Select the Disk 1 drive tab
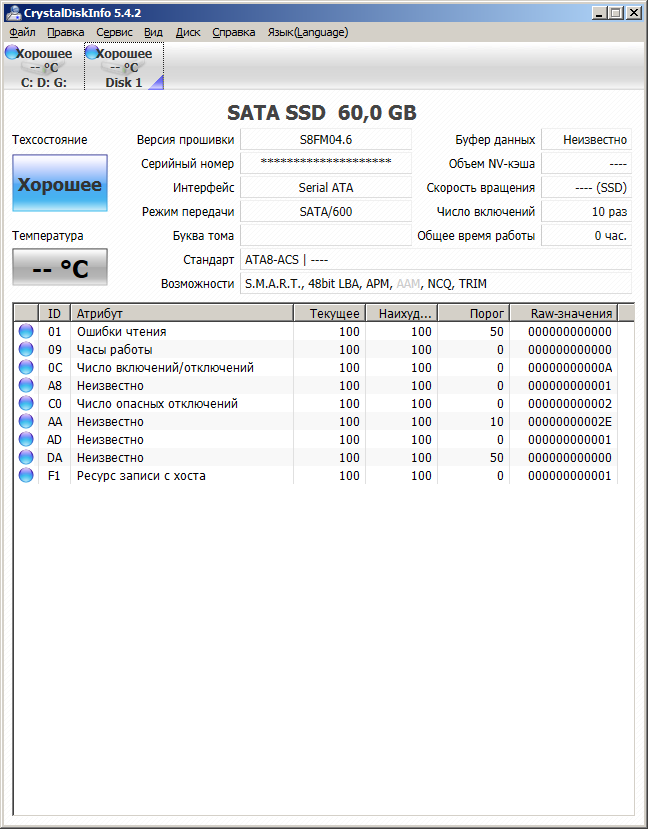The width and height of the screenshot is (648, 829). [x=124, y=67]
